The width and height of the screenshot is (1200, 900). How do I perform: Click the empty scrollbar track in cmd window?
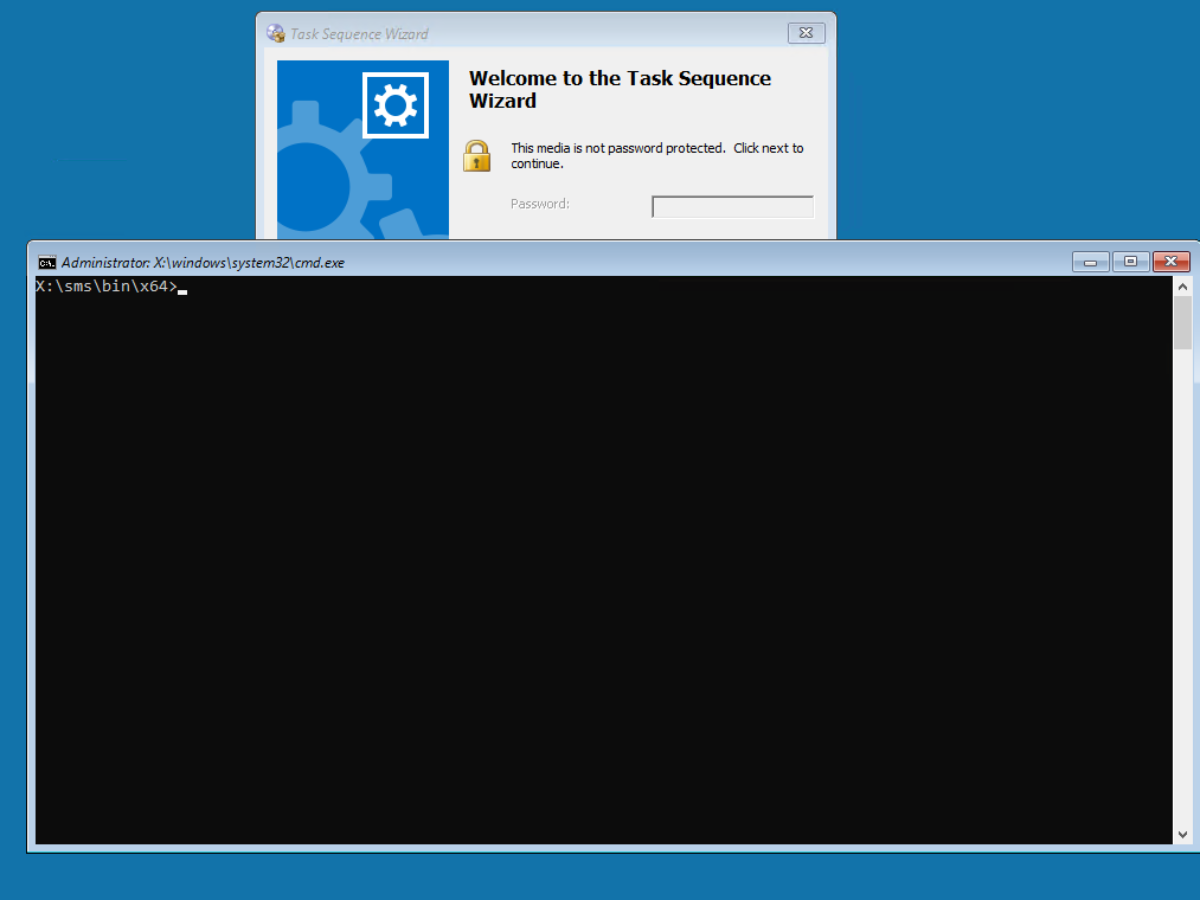click(x=1182, y=600)
